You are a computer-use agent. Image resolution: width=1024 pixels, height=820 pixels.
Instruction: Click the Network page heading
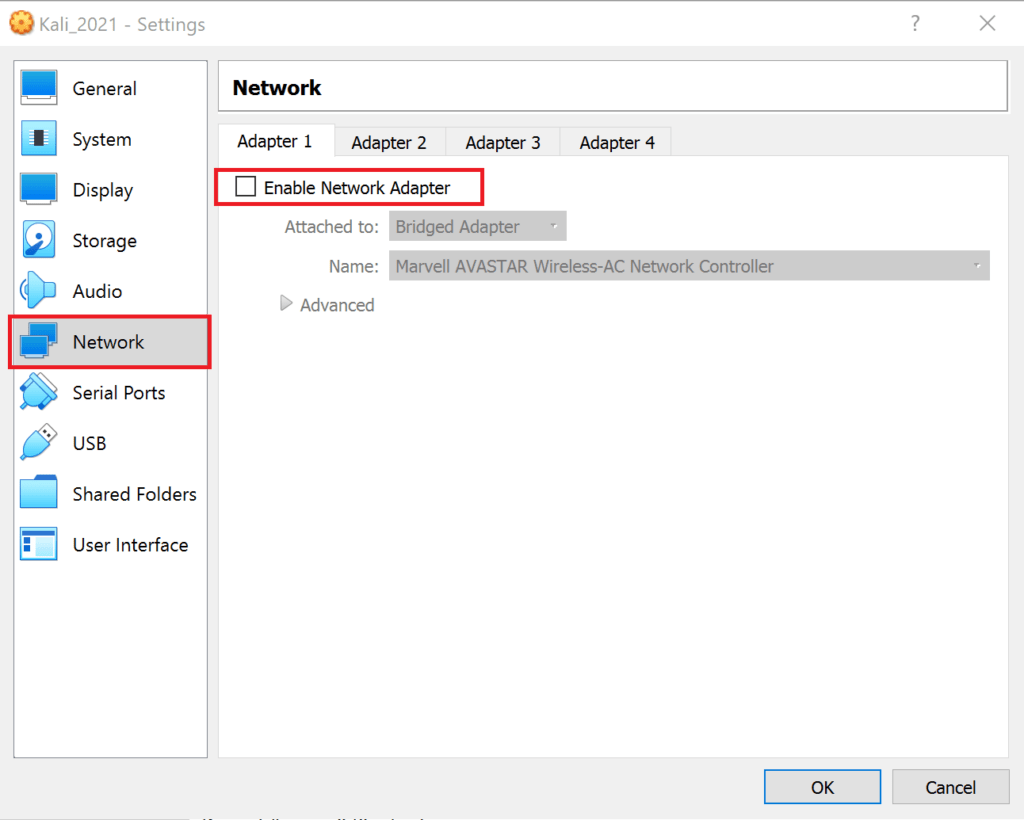277,87
